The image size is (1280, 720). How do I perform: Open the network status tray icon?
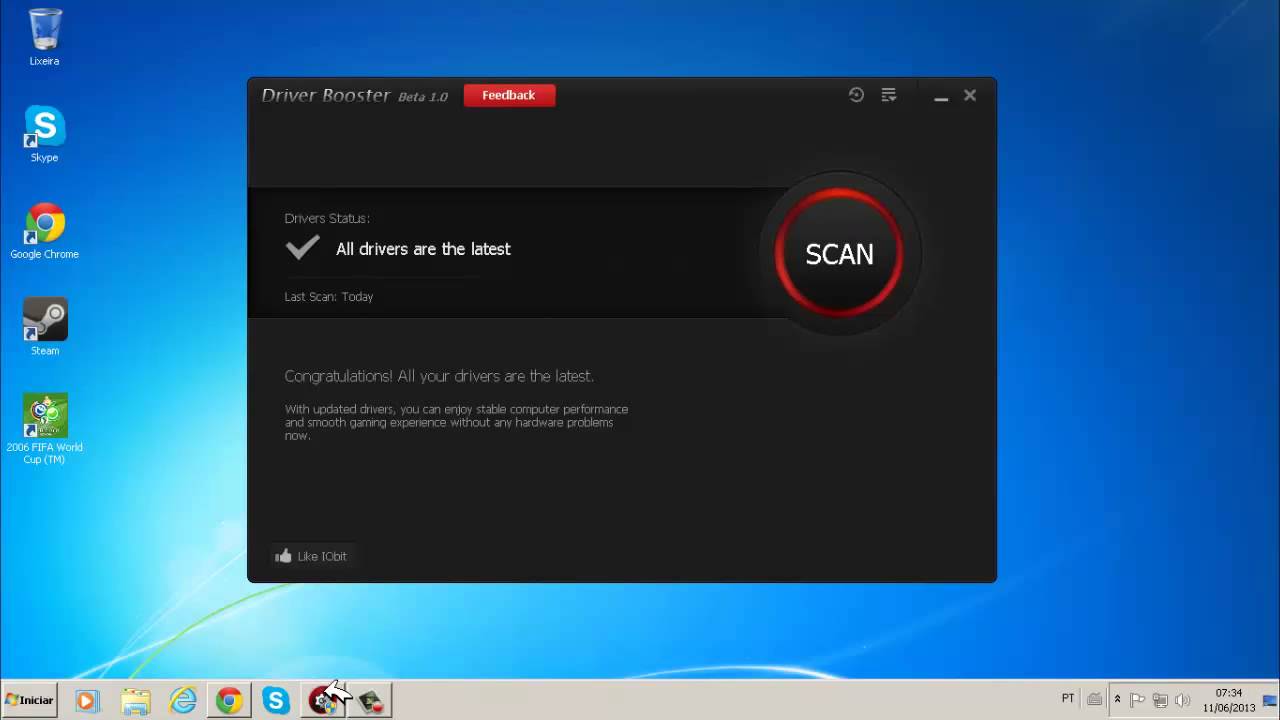[x=1161, y=700]
